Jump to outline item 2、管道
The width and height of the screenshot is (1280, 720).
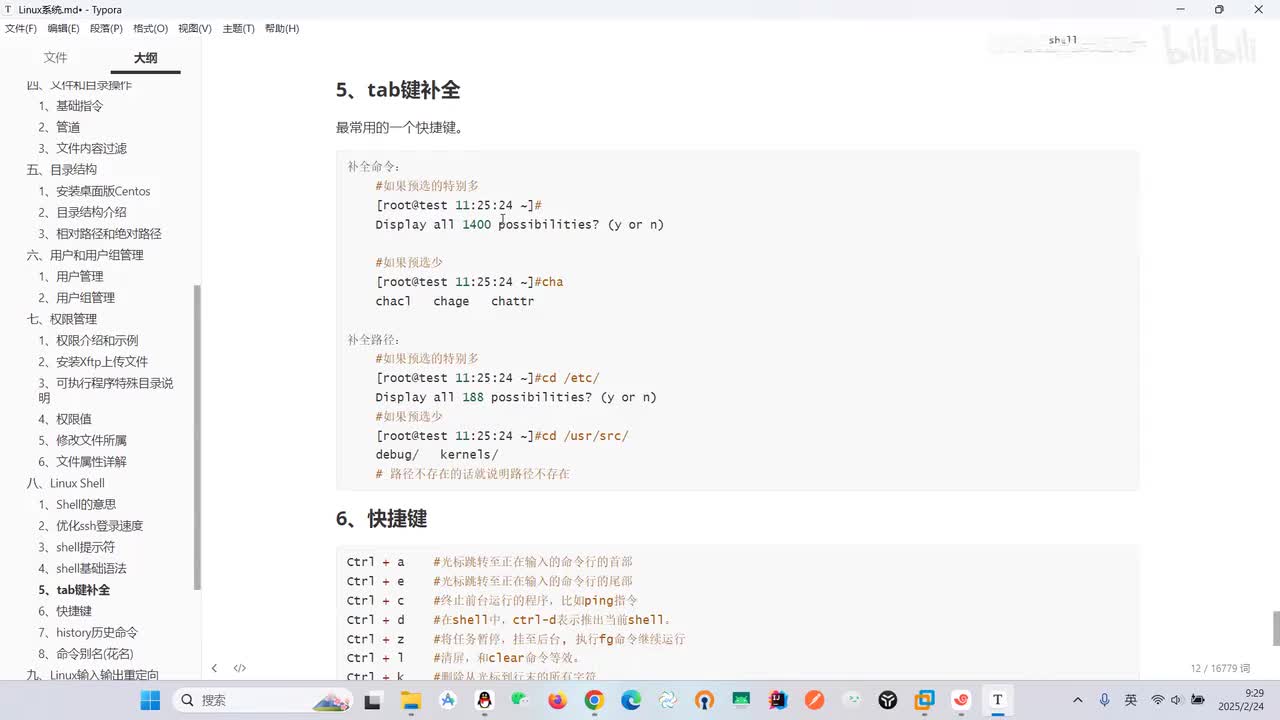[x=59, y=127]
